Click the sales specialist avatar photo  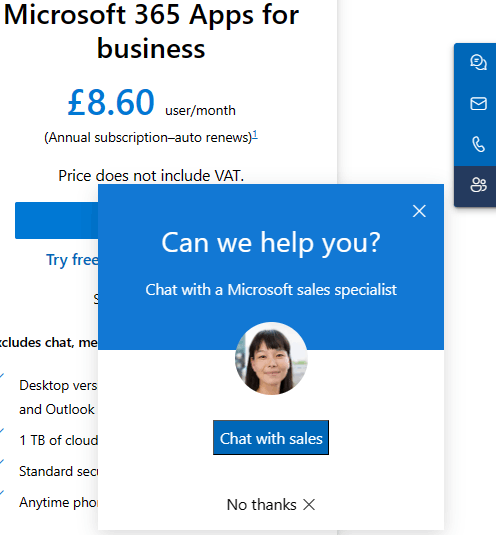tap(271, 359)
